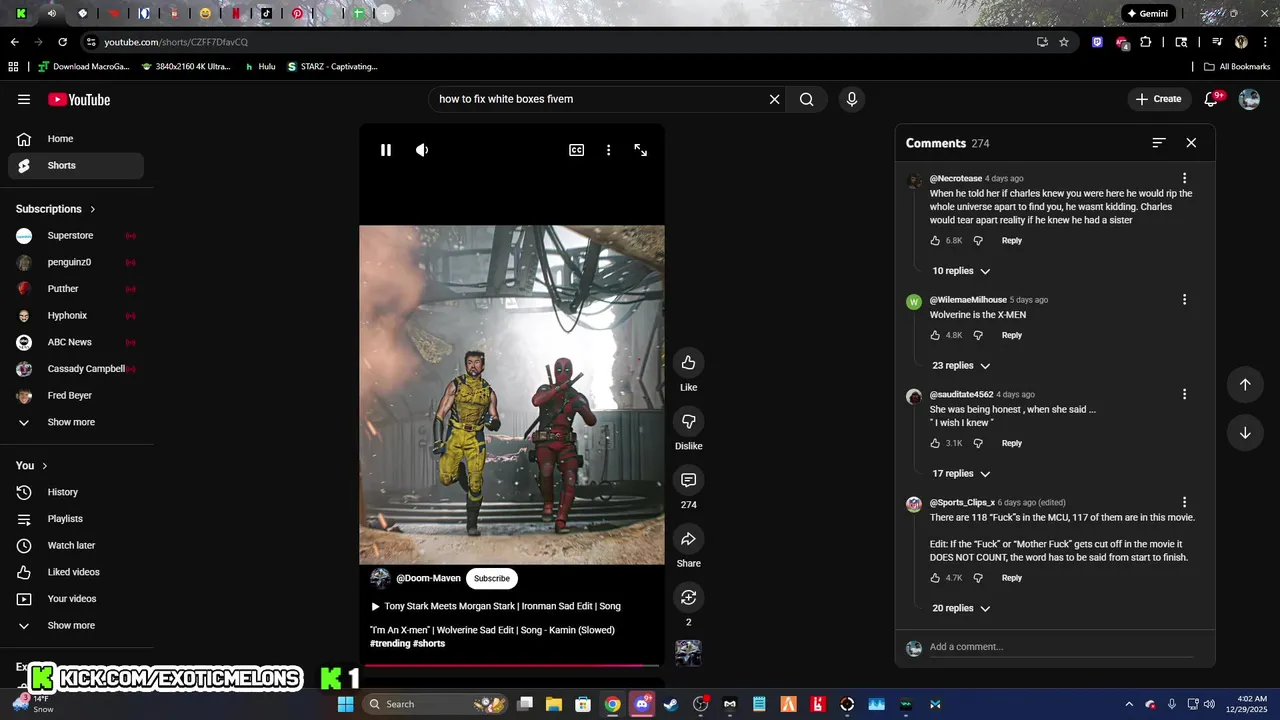1280x720 pixels.
Task: Enter fullscreen on the Shorts player
Action: click(641, 150)
